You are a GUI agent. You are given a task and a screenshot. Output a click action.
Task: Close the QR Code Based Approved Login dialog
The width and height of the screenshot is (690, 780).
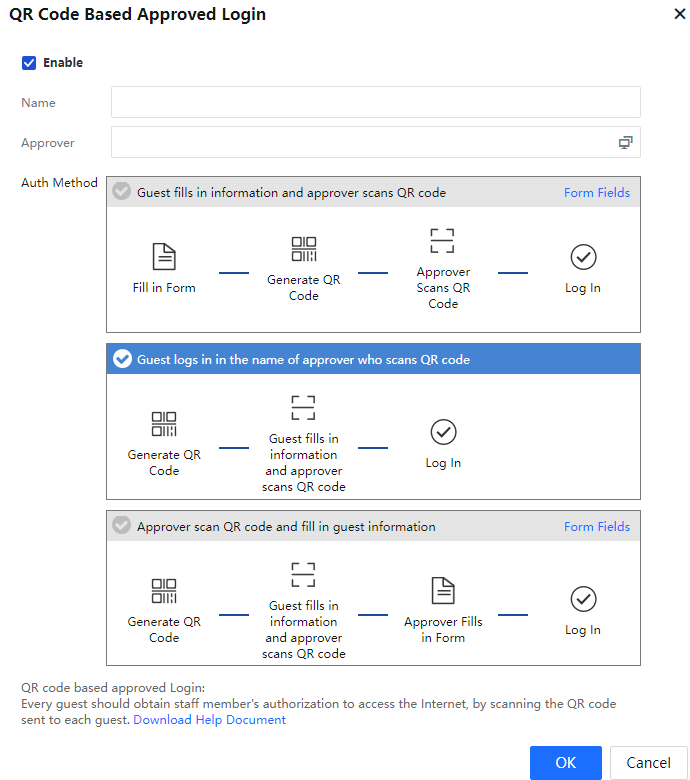coord(667,14)
